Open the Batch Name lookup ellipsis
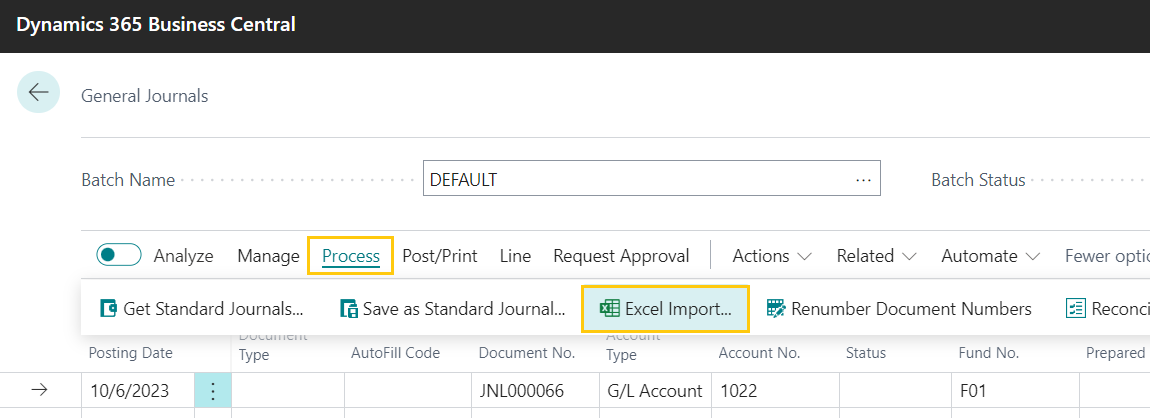This screenshot has width=1150, height=418. [x=863, y=179]
